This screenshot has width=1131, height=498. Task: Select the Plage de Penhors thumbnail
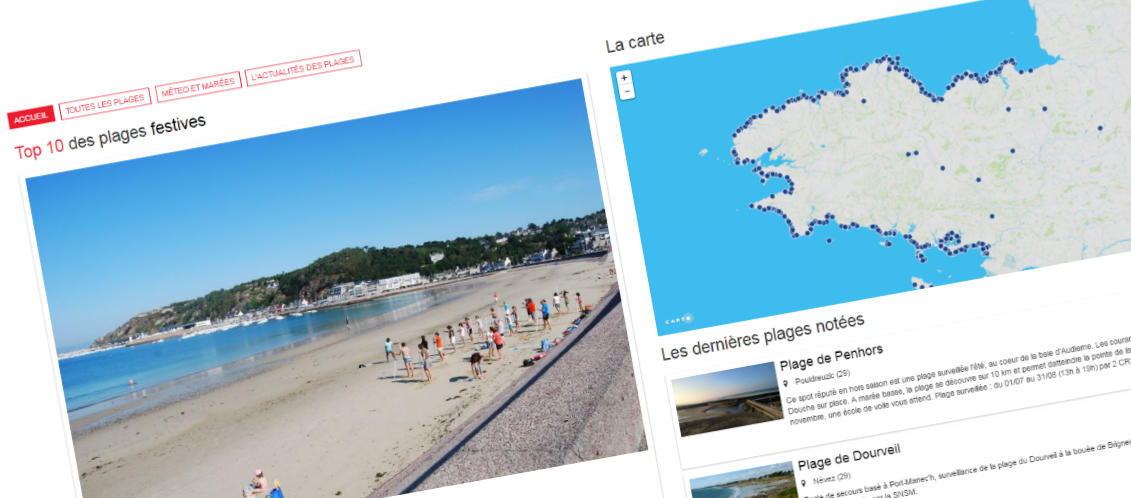click(728, 398)
